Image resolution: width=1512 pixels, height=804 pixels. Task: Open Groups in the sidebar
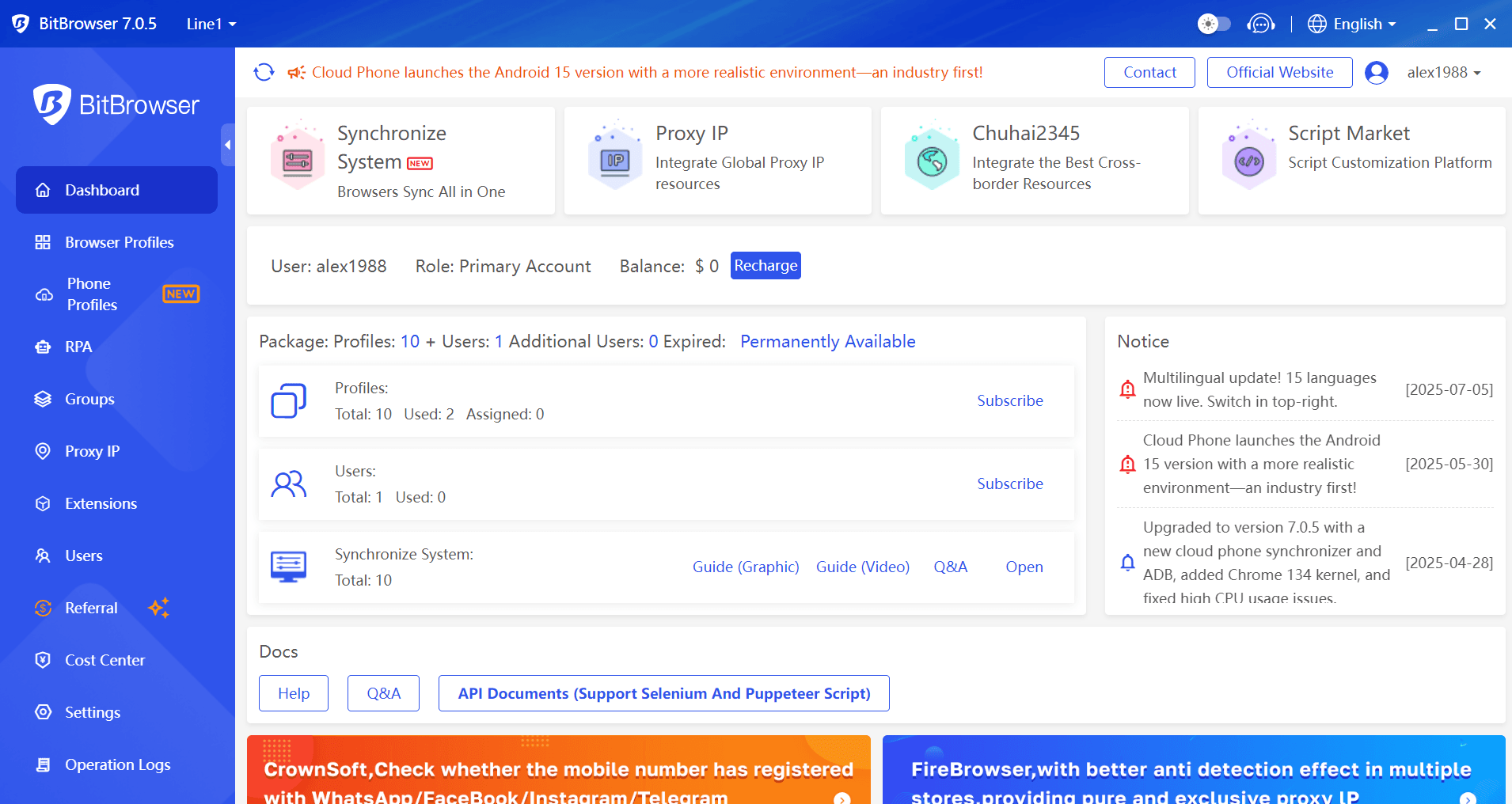(x=116, y=399)
